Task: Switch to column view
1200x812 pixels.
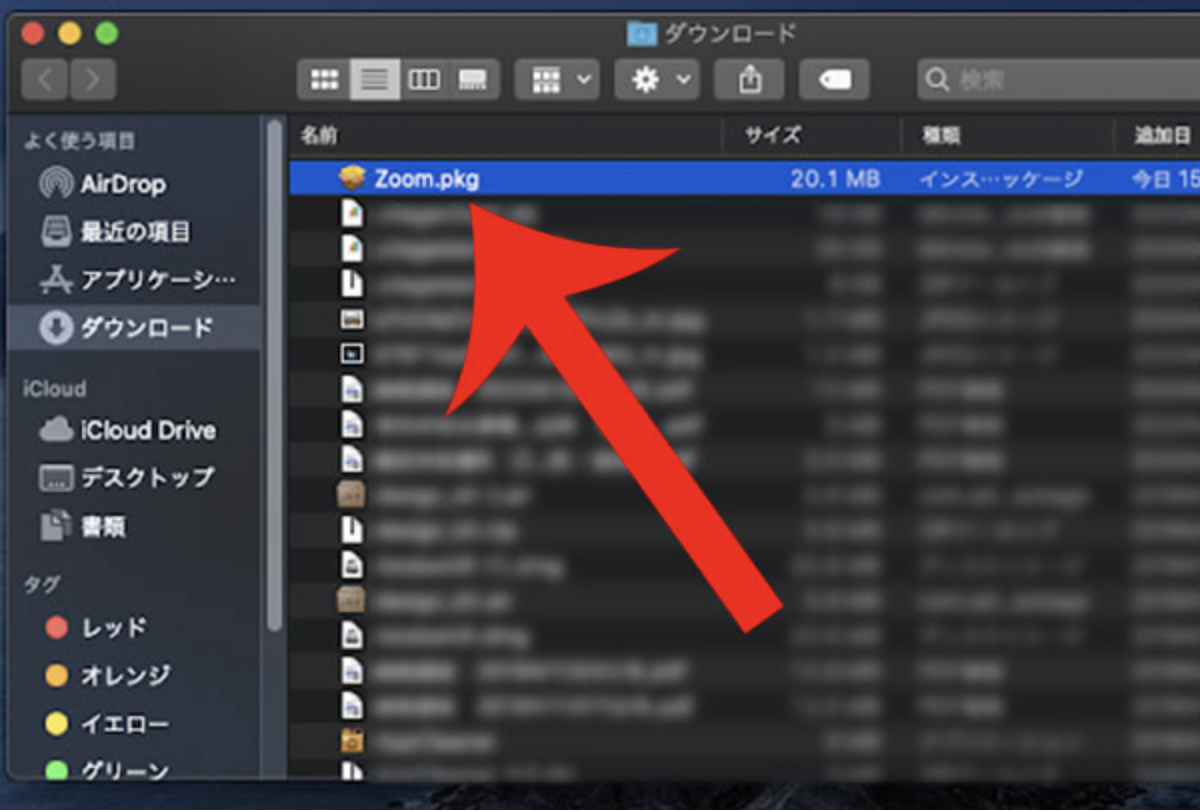Action: [424, 80]
